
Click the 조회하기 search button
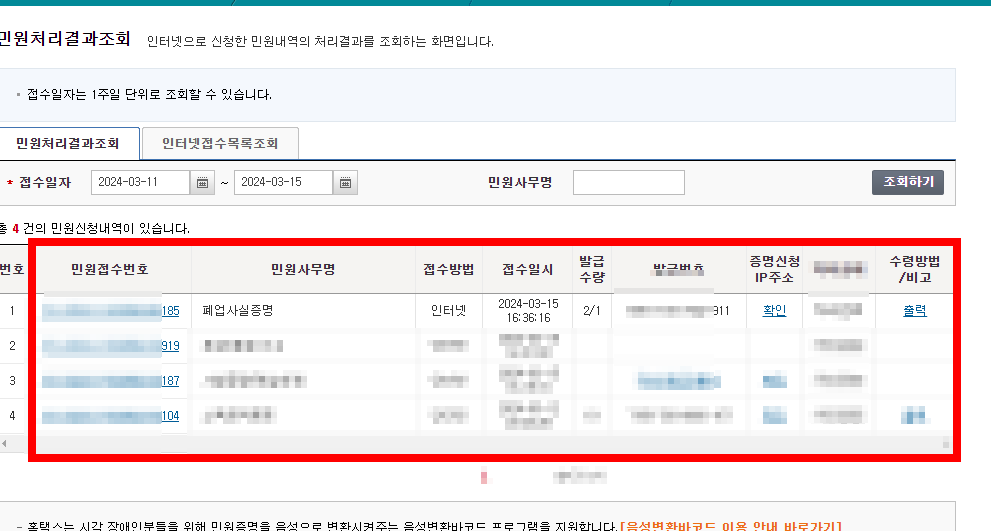pyautogui.click(x=908, y=182)
